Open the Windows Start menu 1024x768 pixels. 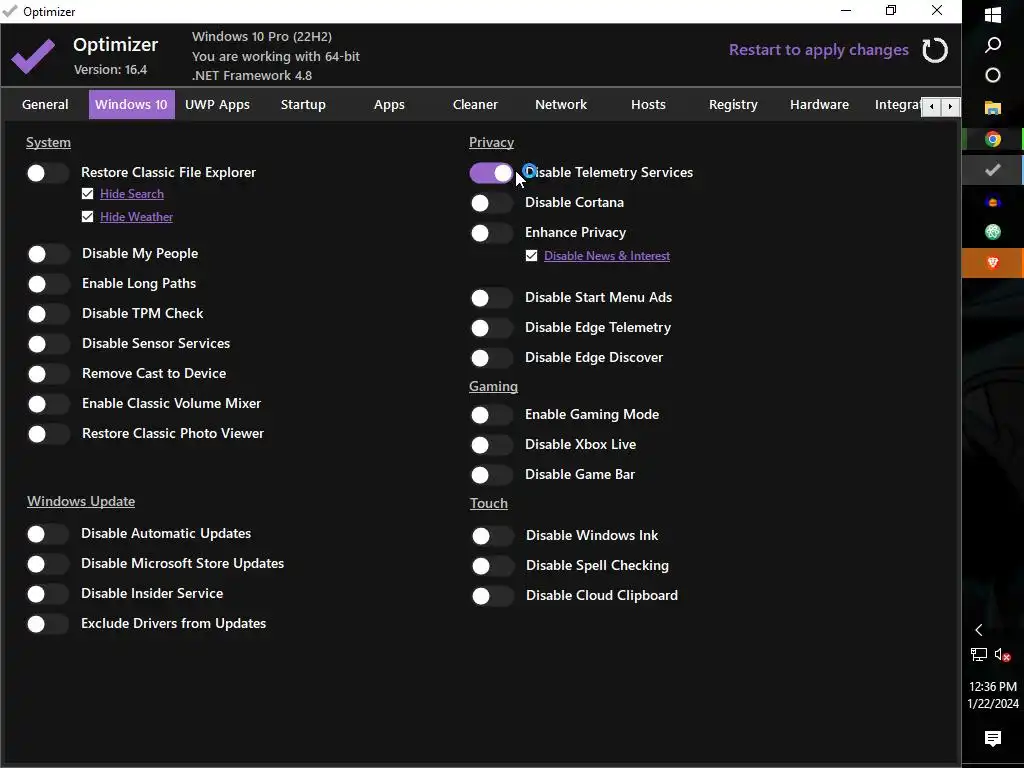[x=993, y=14]
